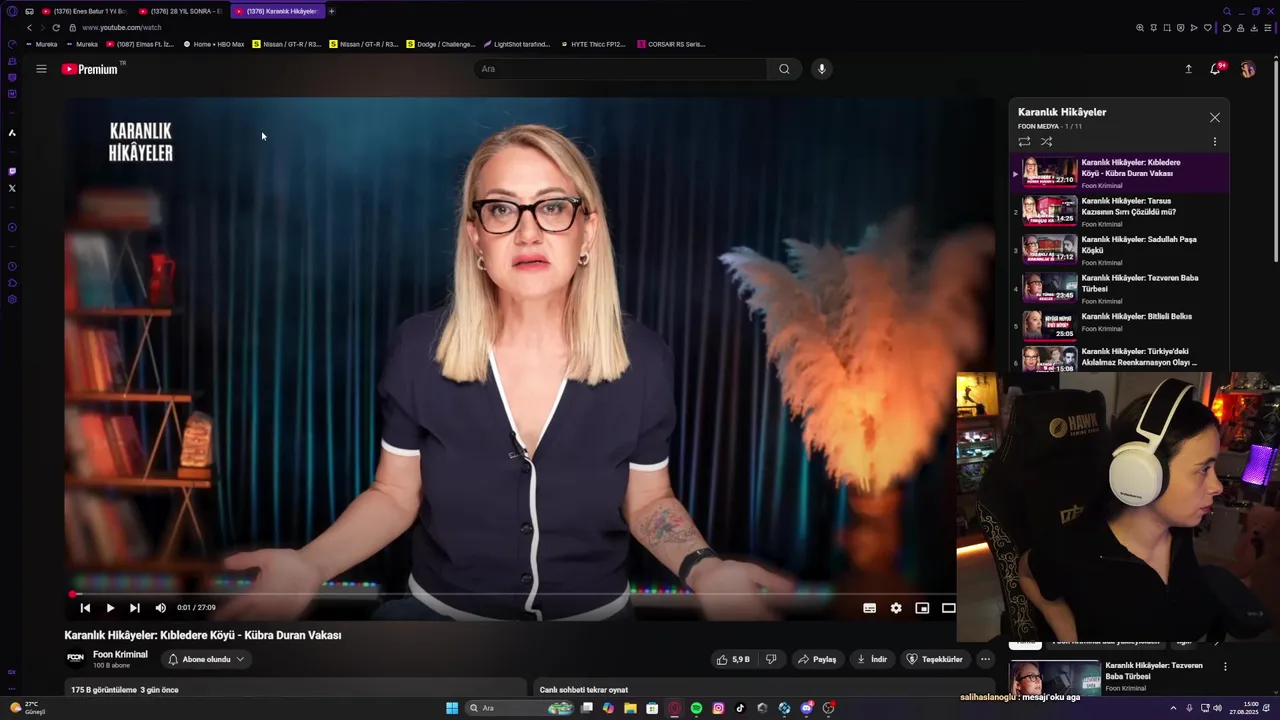Open Home • HBO Max bookmark

pos(214,44)
